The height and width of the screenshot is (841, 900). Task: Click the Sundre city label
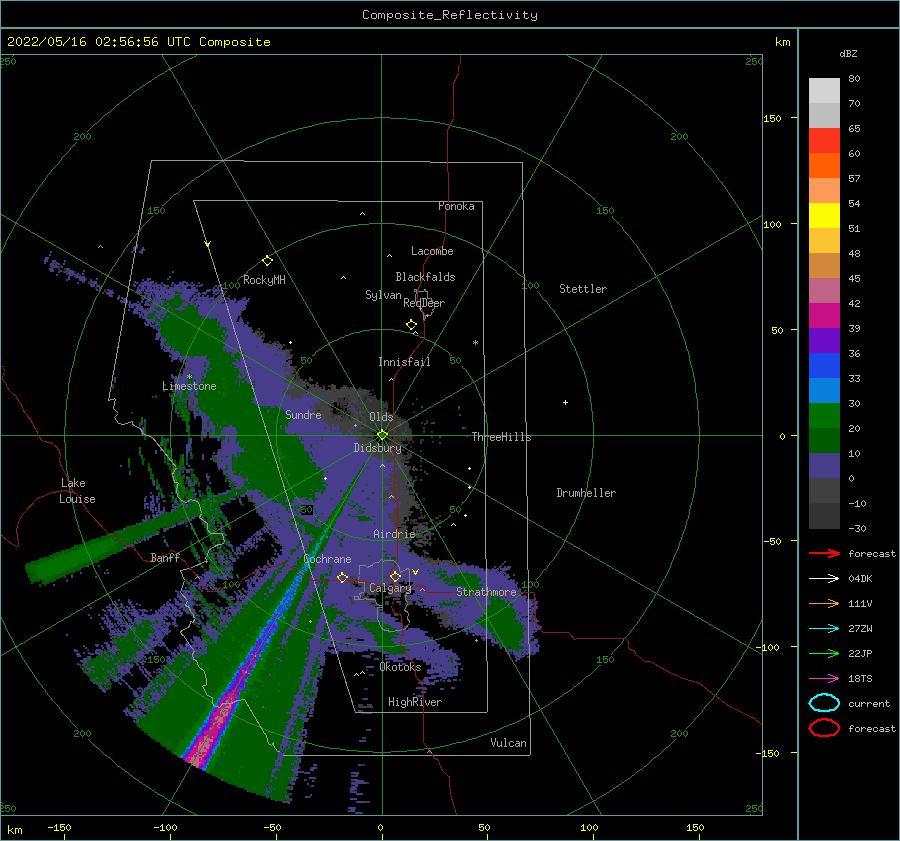[303, 414]
